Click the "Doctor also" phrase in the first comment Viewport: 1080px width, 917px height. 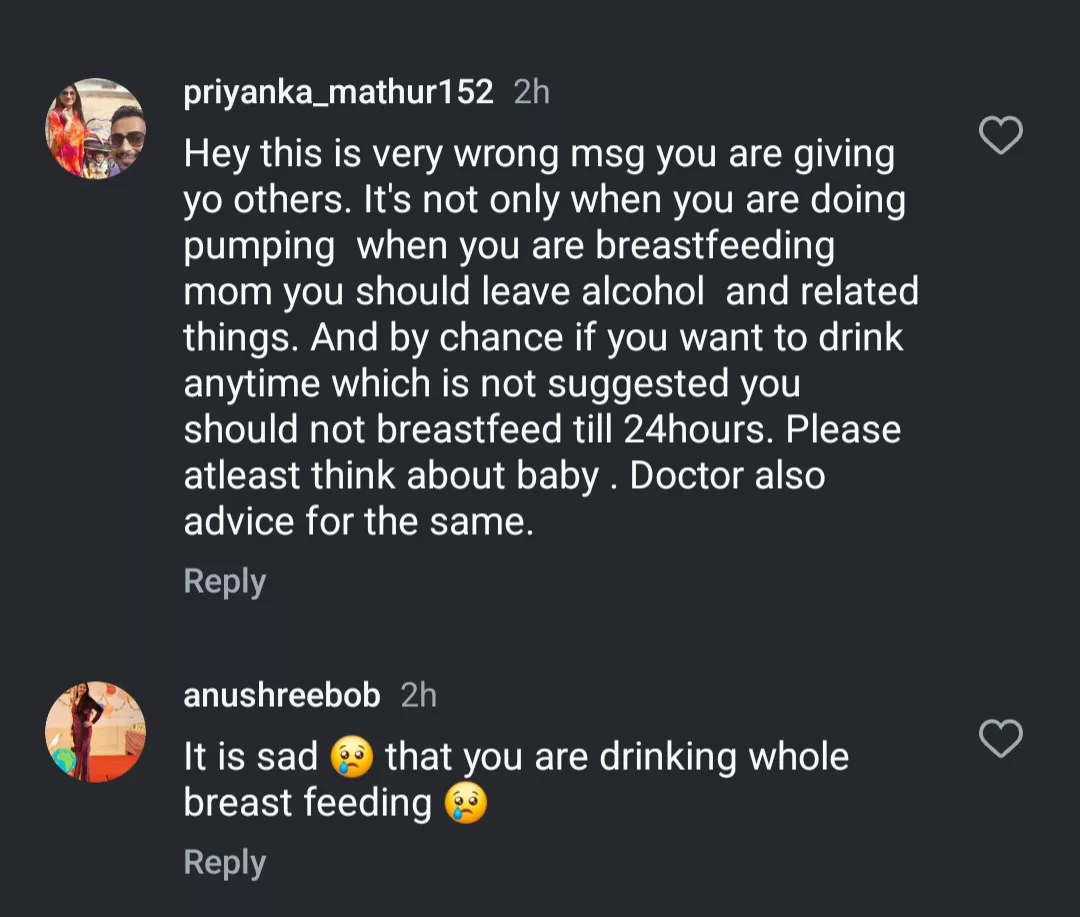click(727, 476)
